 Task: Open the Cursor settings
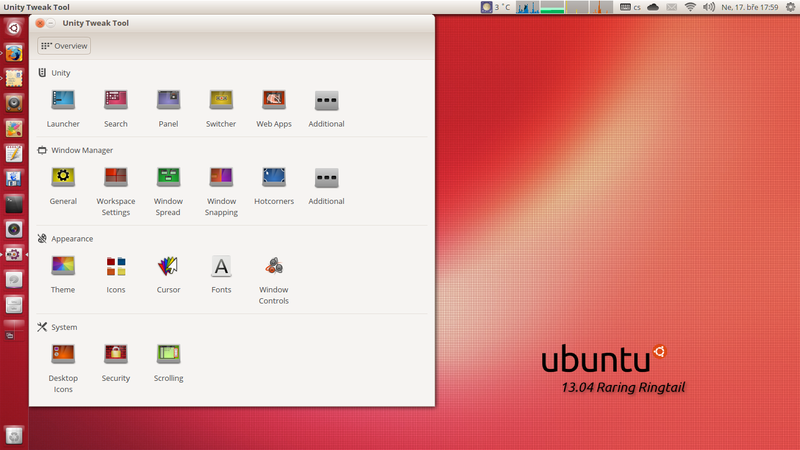click(x=168, y=274)
